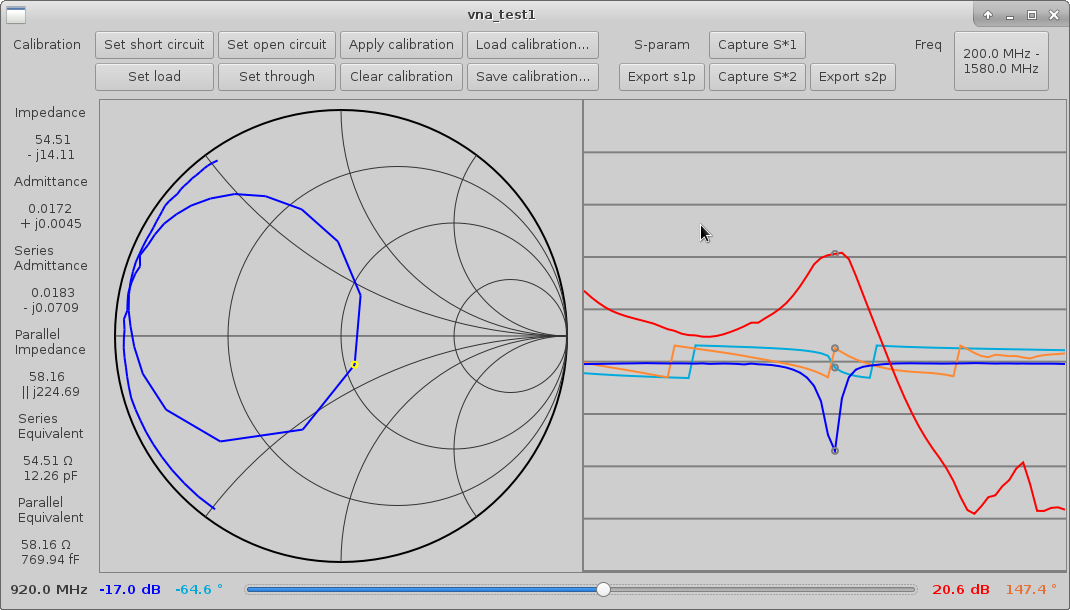Image resolution: width=1070 pixels, height=610 pixels.
Task: Click the window menu icon in title bar
Action: [x=16, y=14]
